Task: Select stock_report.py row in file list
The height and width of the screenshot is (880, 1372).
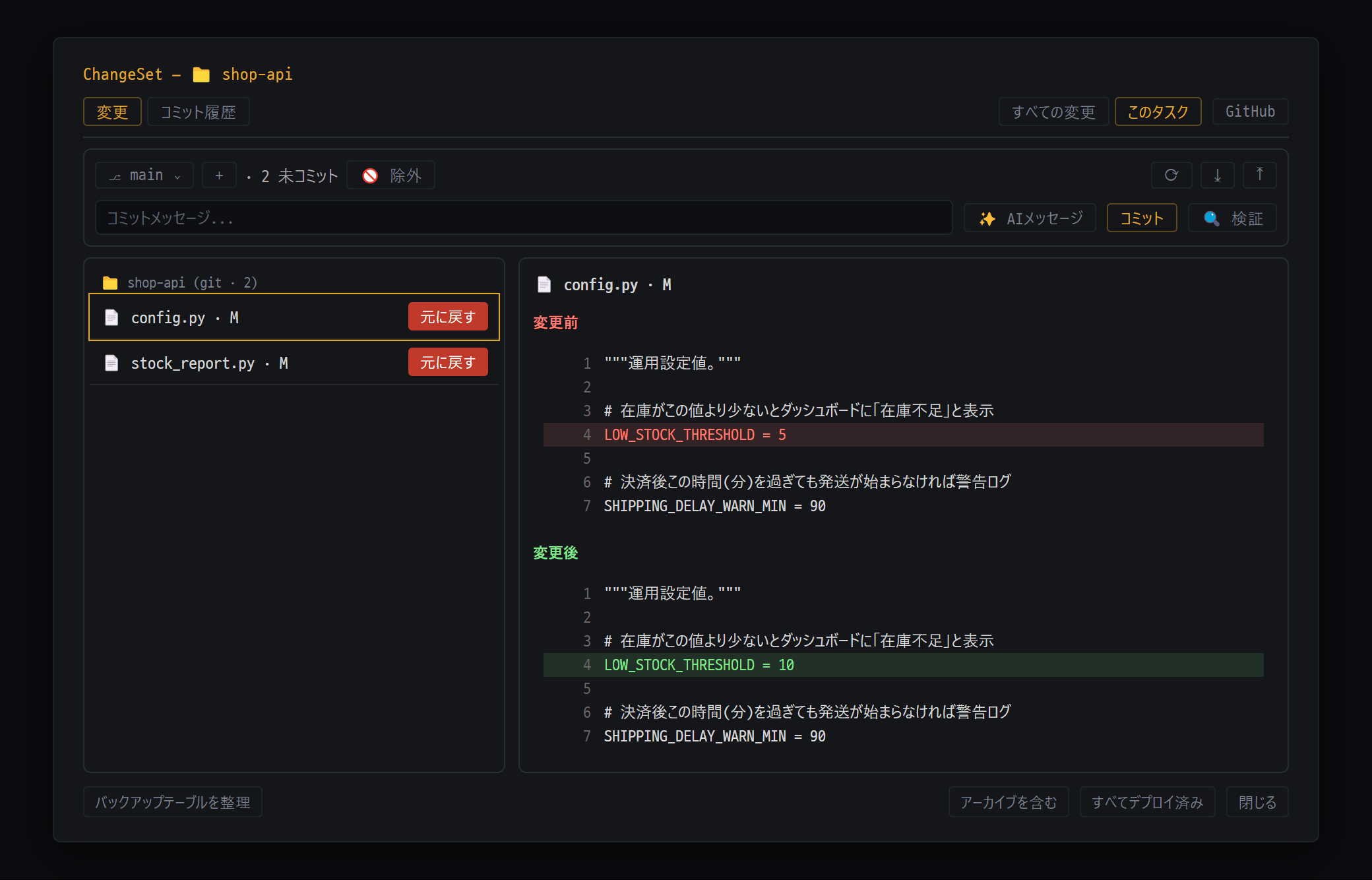Action: coord(294,363)
